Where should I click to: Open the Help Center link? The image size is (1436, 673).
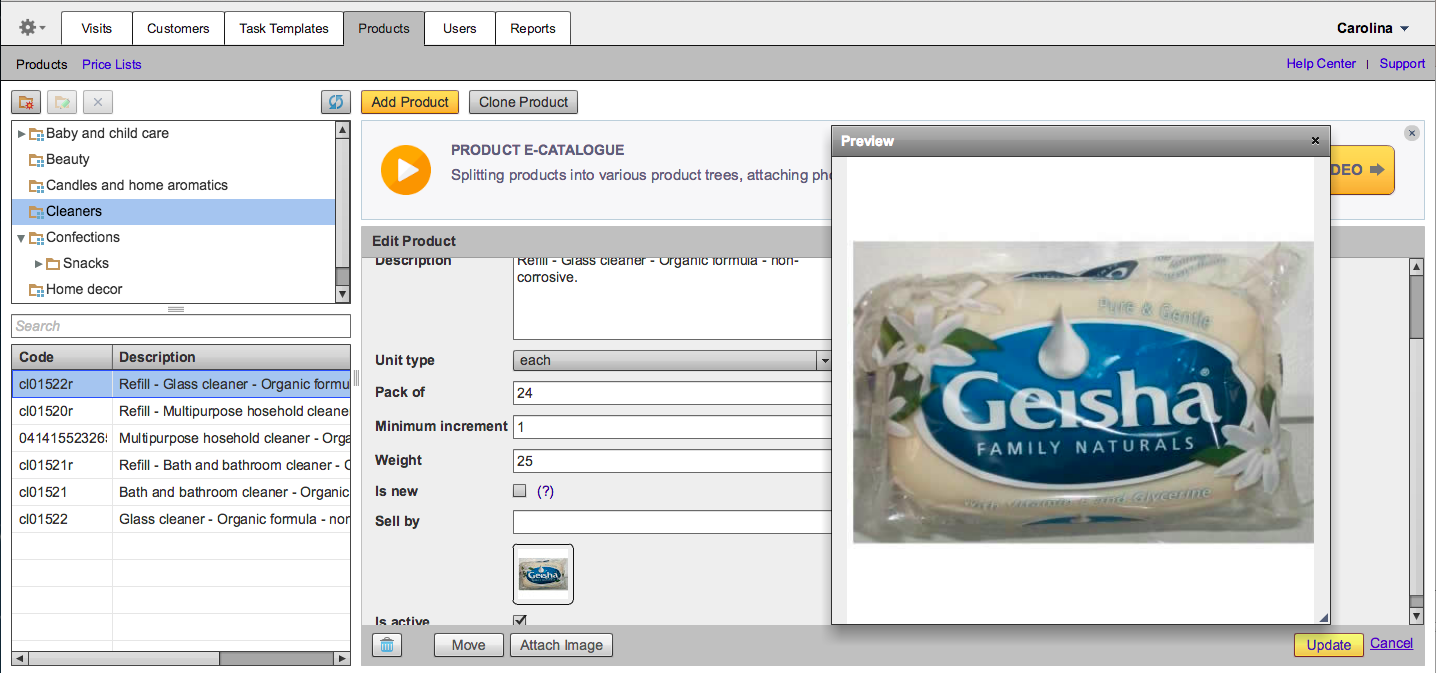click(1321, 63)
